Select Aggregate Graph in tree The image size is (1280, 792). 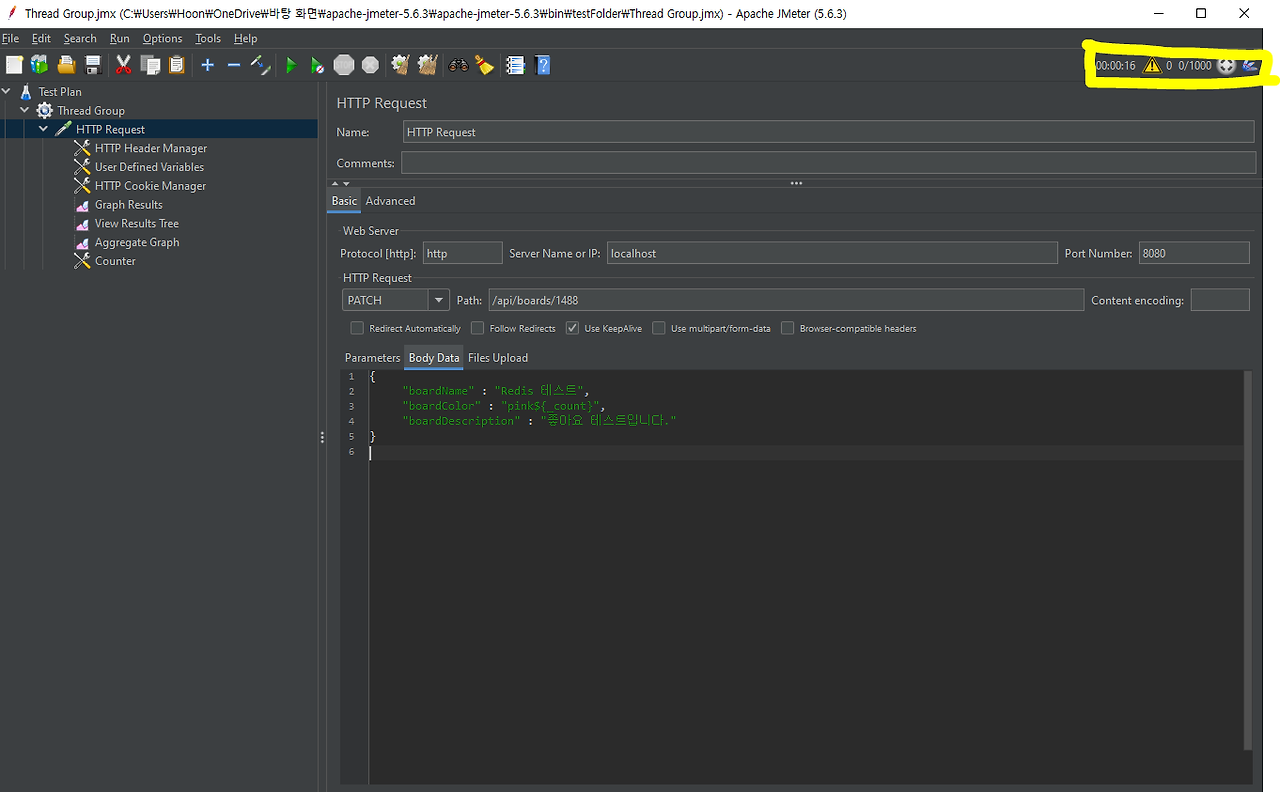tap(137, 242)
